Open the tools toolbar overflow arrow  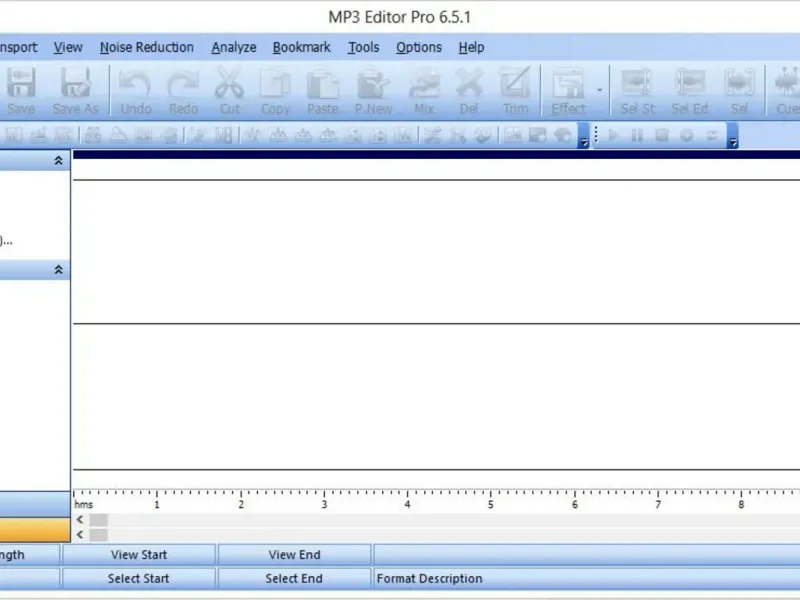point(584,136)
